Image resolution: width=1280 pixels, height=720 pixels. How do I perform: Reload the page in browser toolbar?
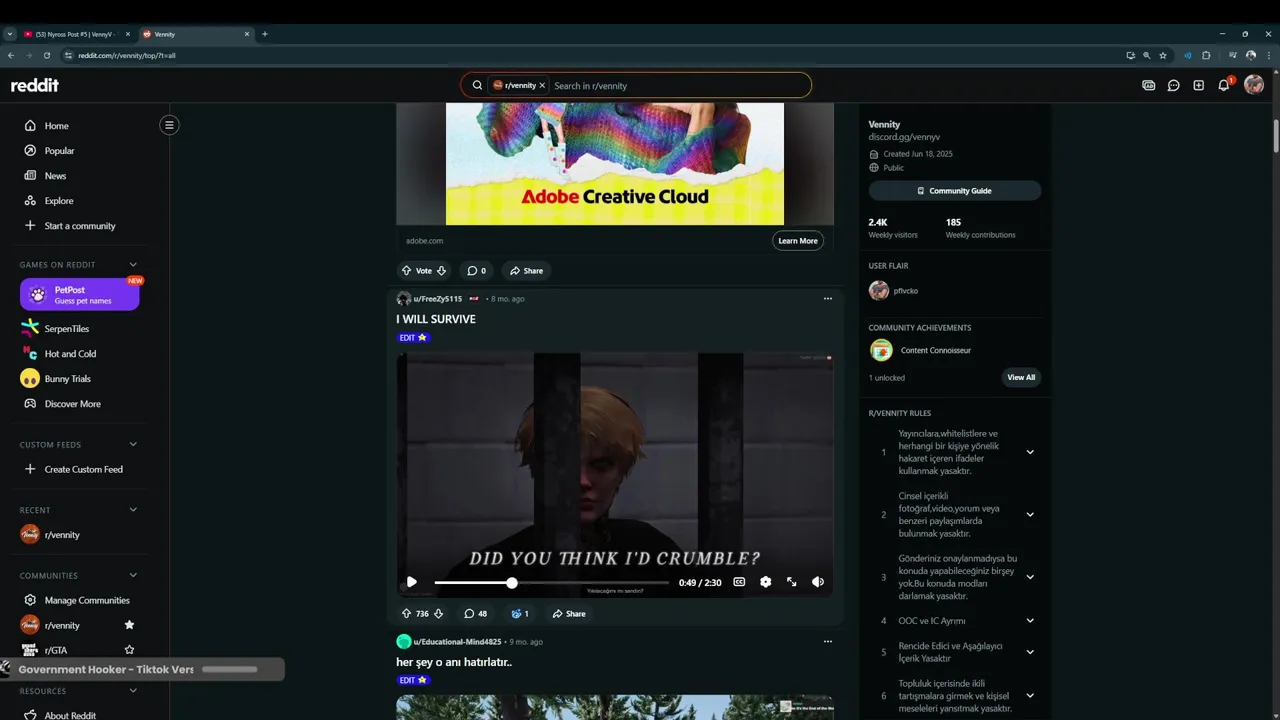[47, 55]
